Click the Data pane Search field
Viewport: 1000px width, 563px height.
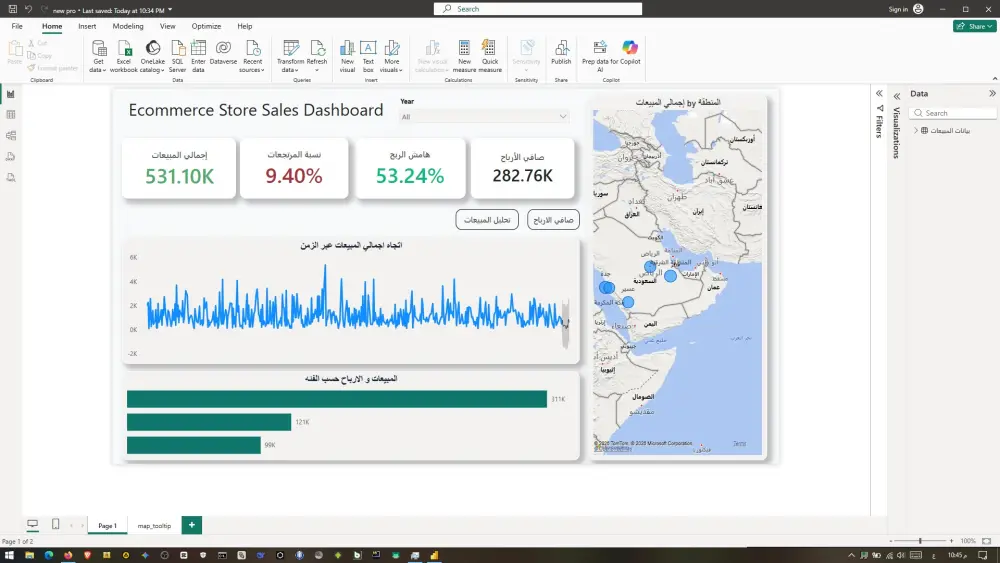[x=953, y=113]
